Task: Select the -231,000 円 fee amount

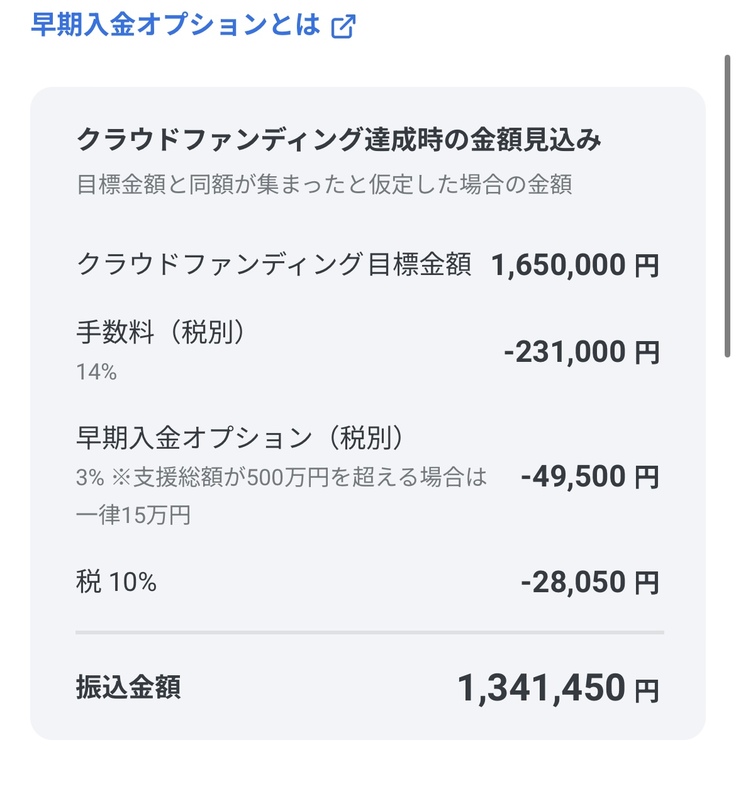Action: [582, 352]
